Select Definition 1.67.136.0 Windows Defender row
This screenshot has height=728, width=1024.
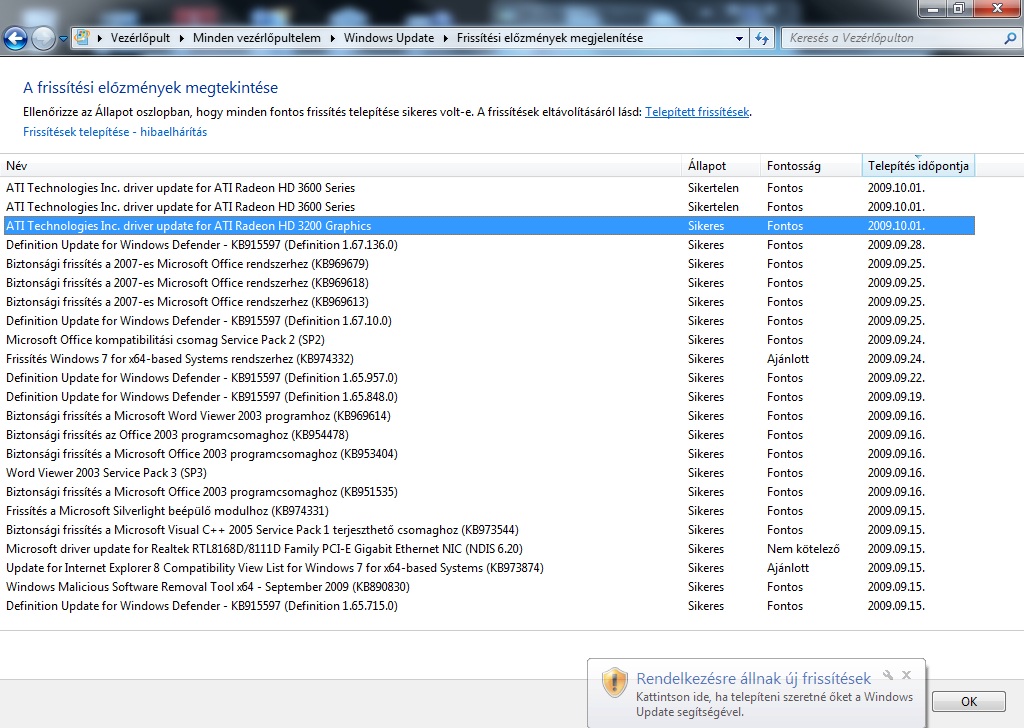click(489, 245)
